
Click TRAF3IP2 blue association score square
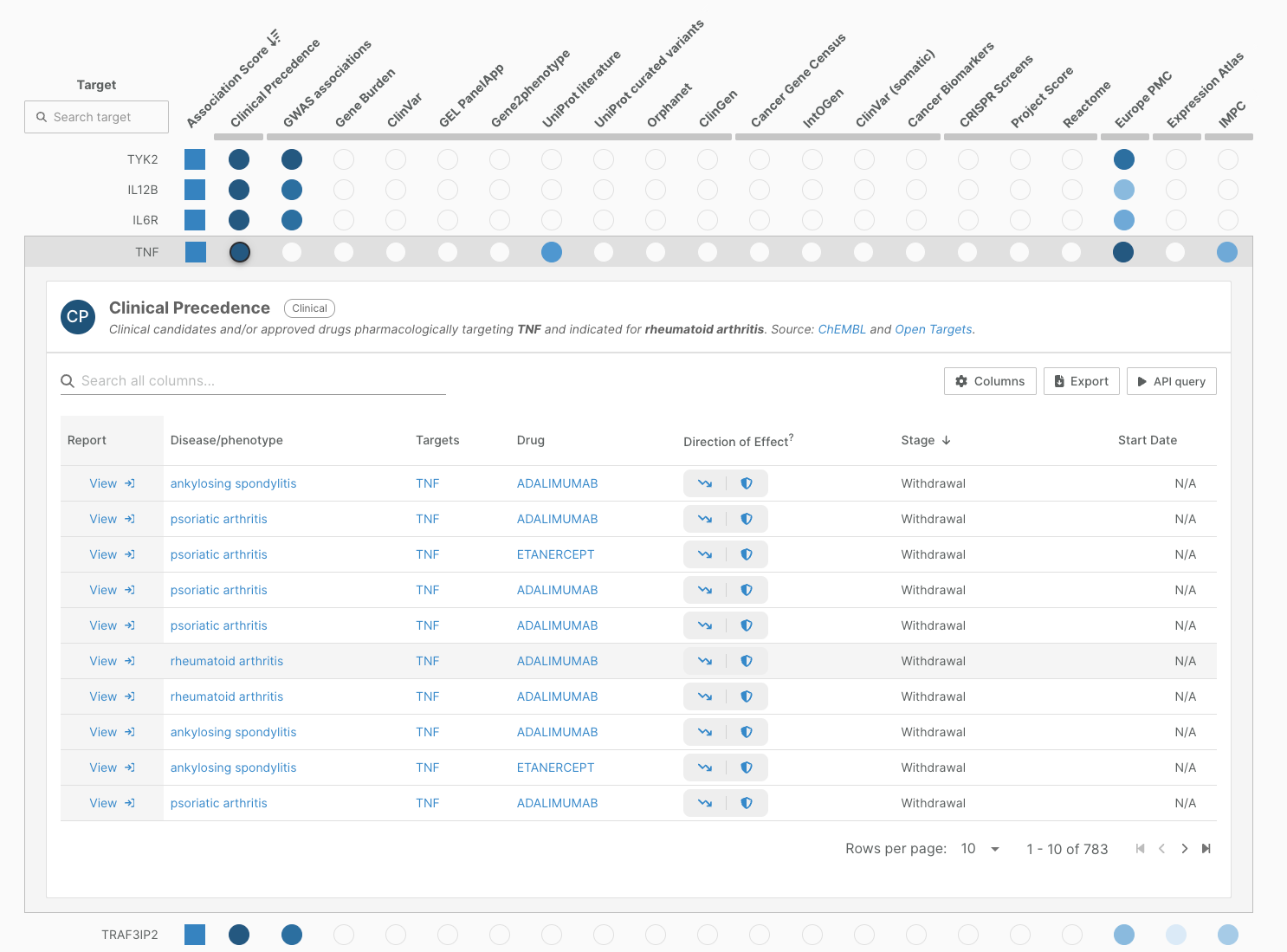tap(195, 935)
